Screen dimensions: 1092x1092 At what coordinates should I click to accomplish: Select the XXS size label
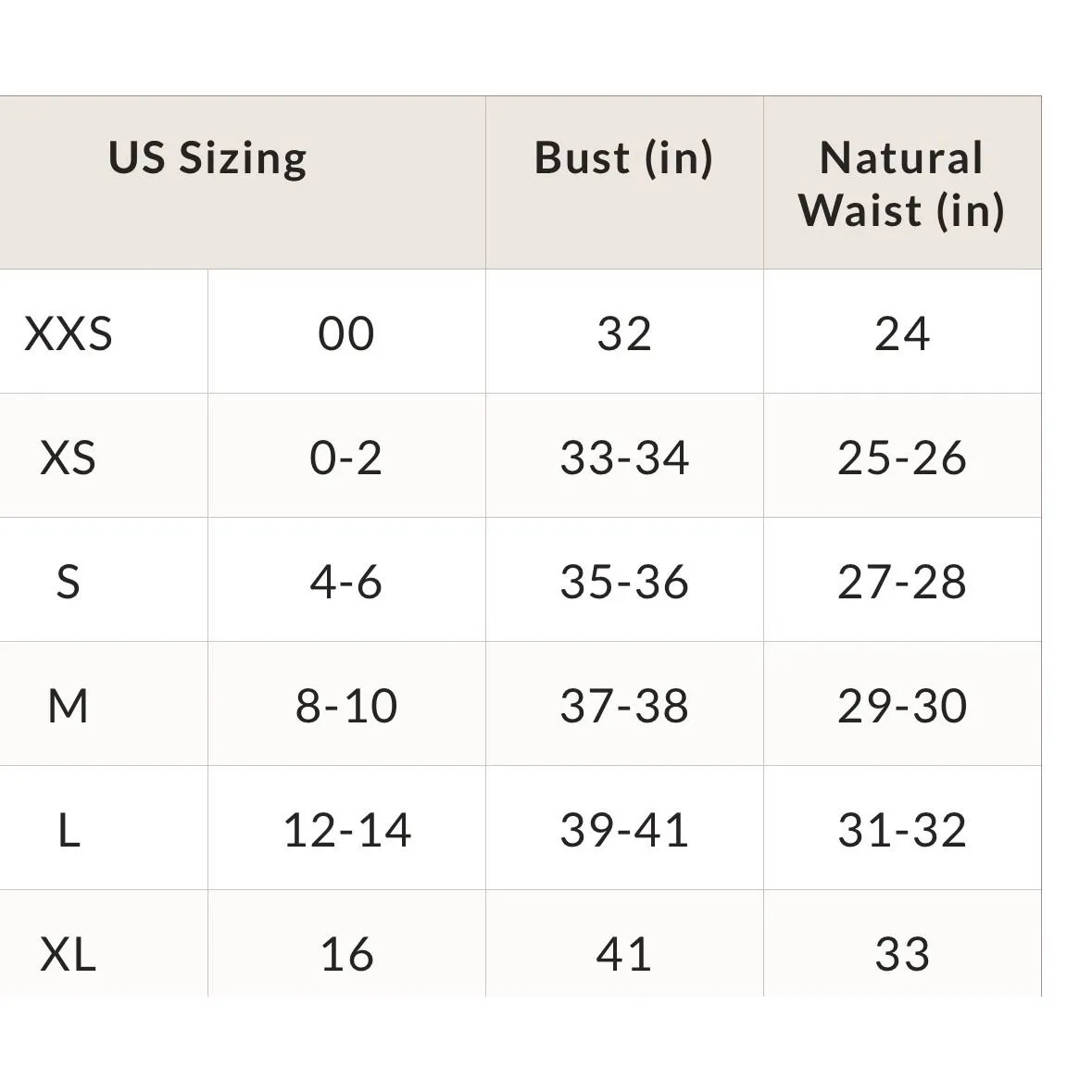(69, 333)
